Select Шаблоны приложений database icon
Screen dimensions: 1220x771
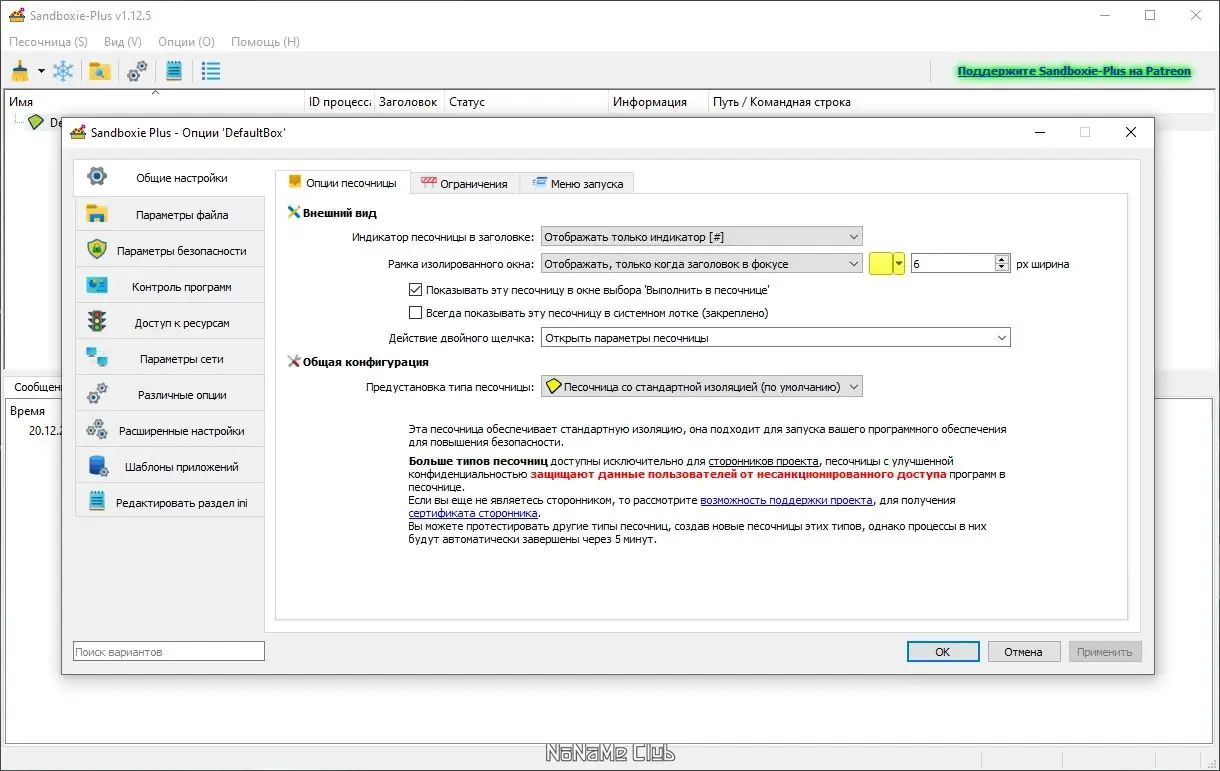click(97, 466)
